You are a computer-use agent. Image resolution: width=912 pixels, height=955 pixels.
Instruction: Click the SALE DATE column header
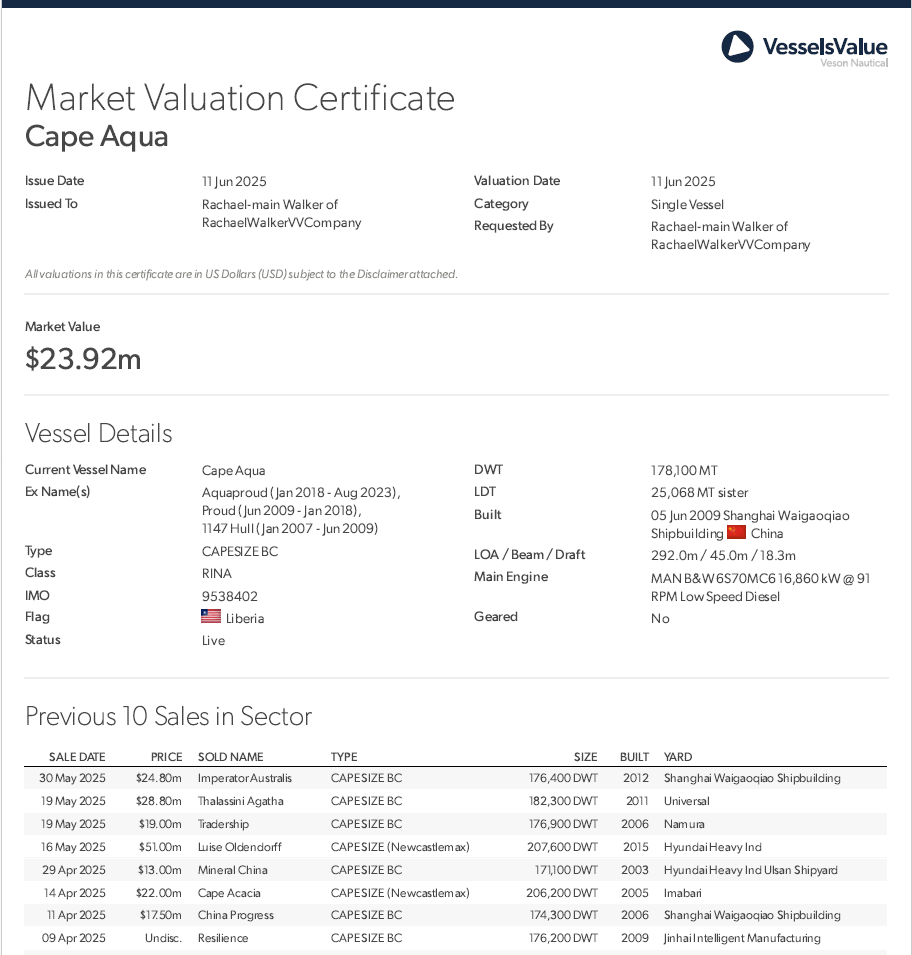77,757
